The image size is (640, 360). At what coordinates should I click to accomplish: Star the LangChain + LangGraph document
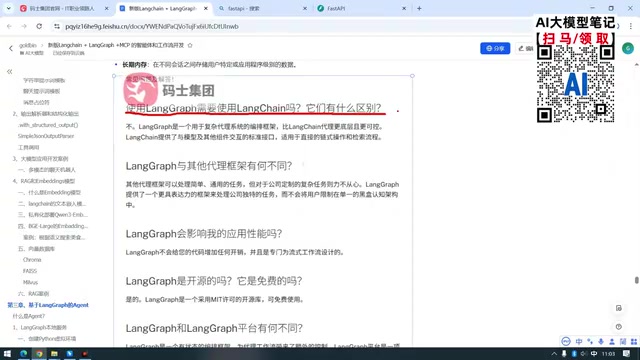(190, 45)
